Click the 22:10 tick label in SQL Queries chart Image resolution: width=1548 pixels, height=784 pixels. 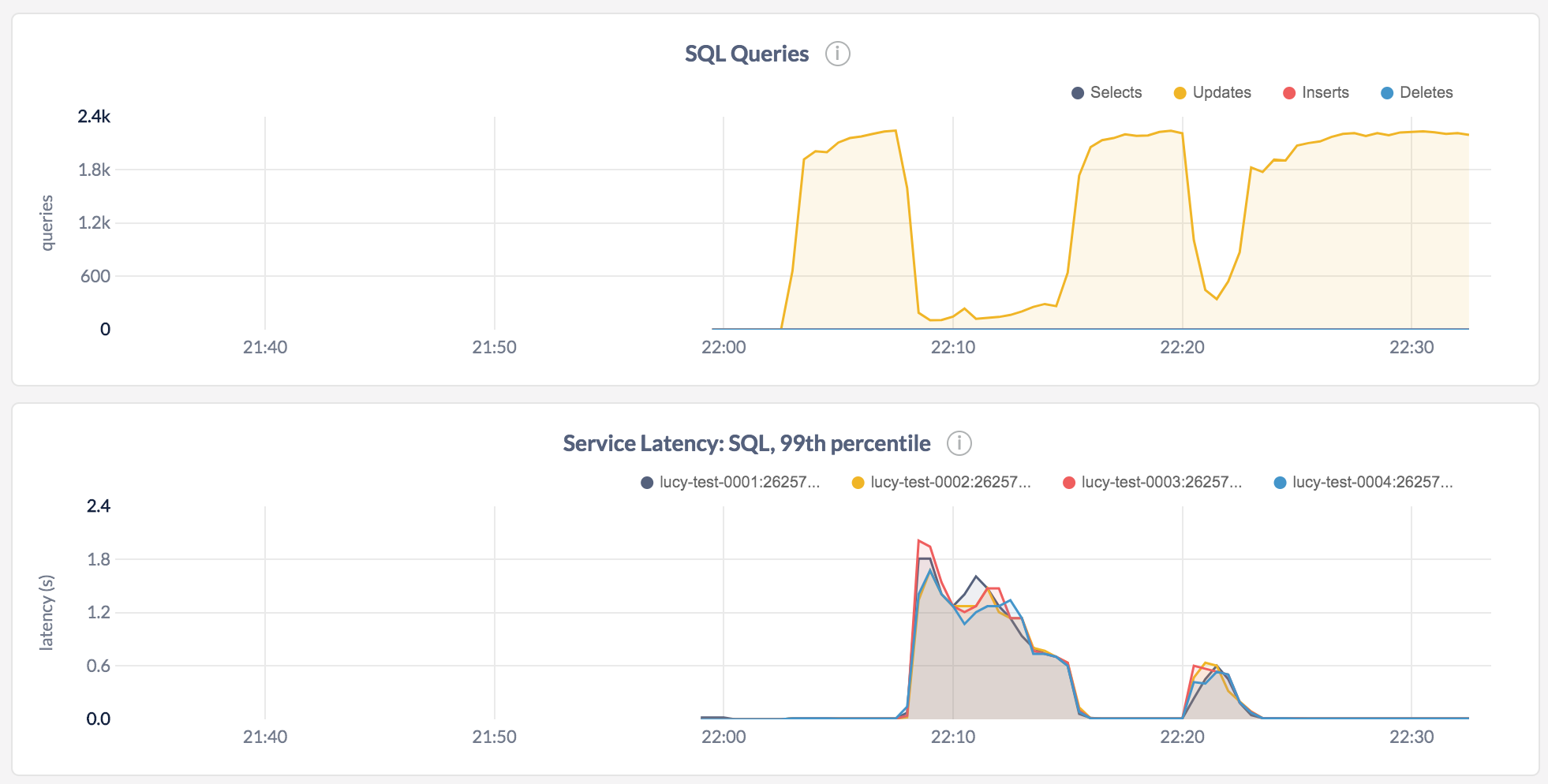coord(953,347)
